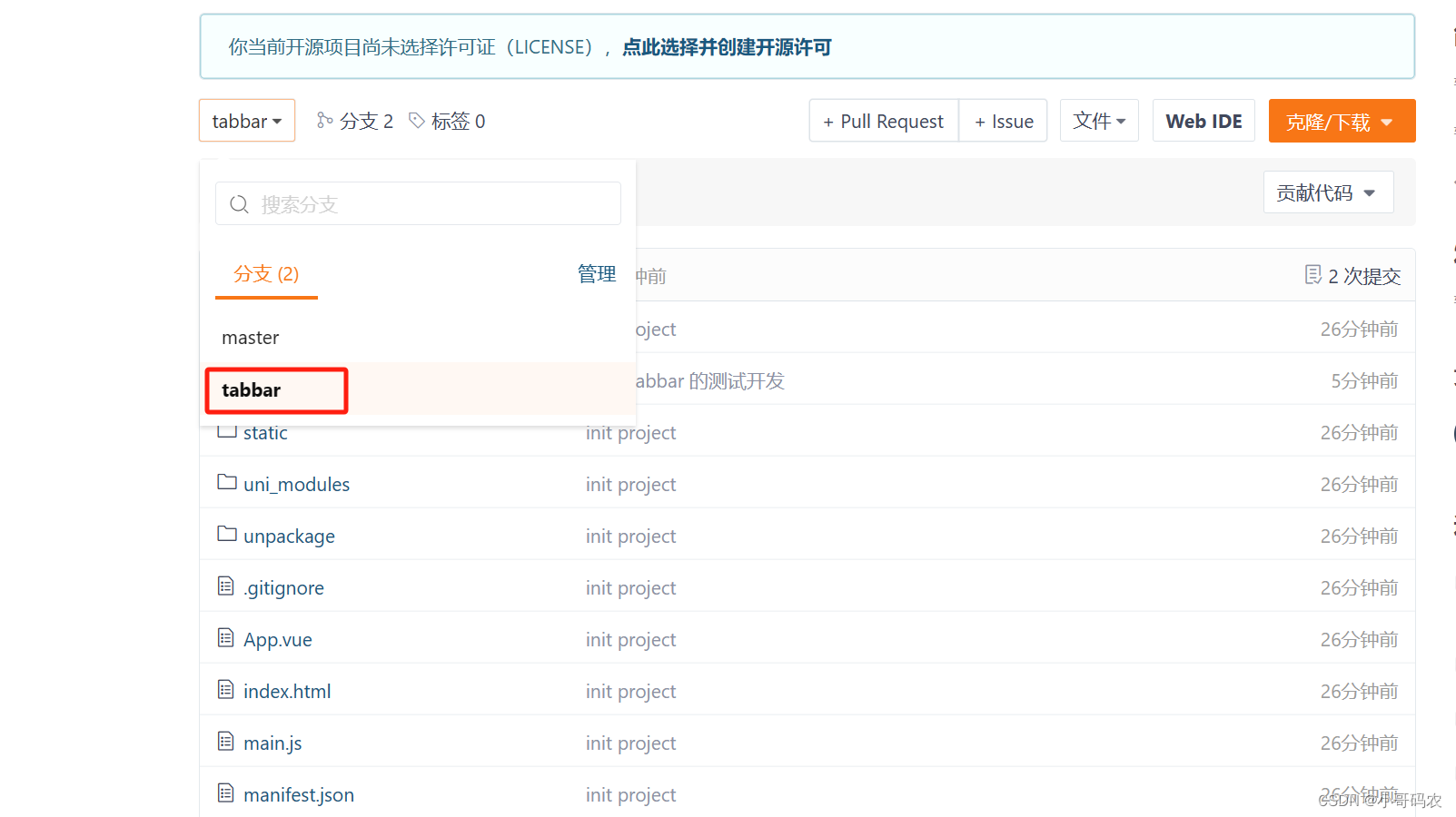
Task: Click the file icon beside manifest.json
Action: tap(225, 792)
